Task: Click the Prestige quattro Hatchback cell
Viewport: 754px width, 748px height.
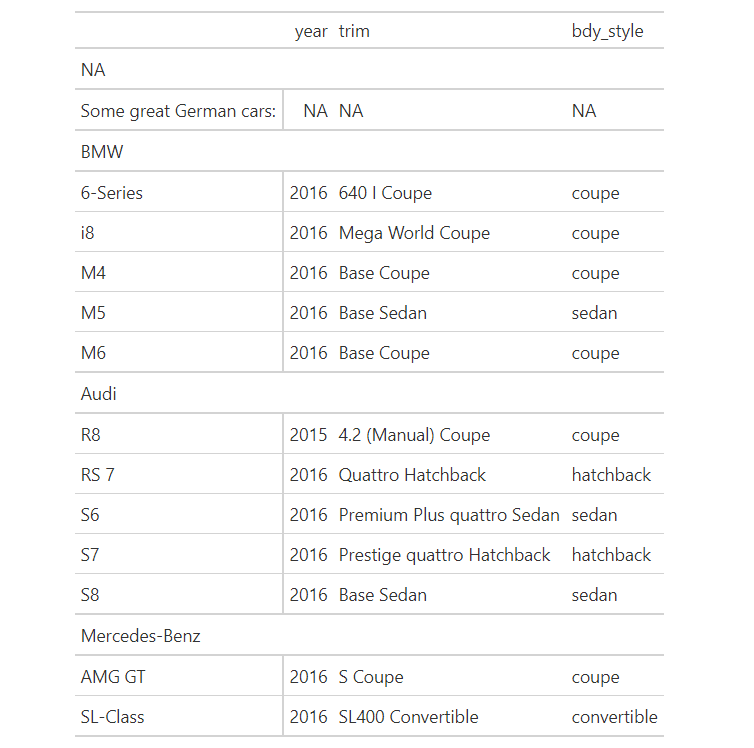Action: tap(444, 555)
